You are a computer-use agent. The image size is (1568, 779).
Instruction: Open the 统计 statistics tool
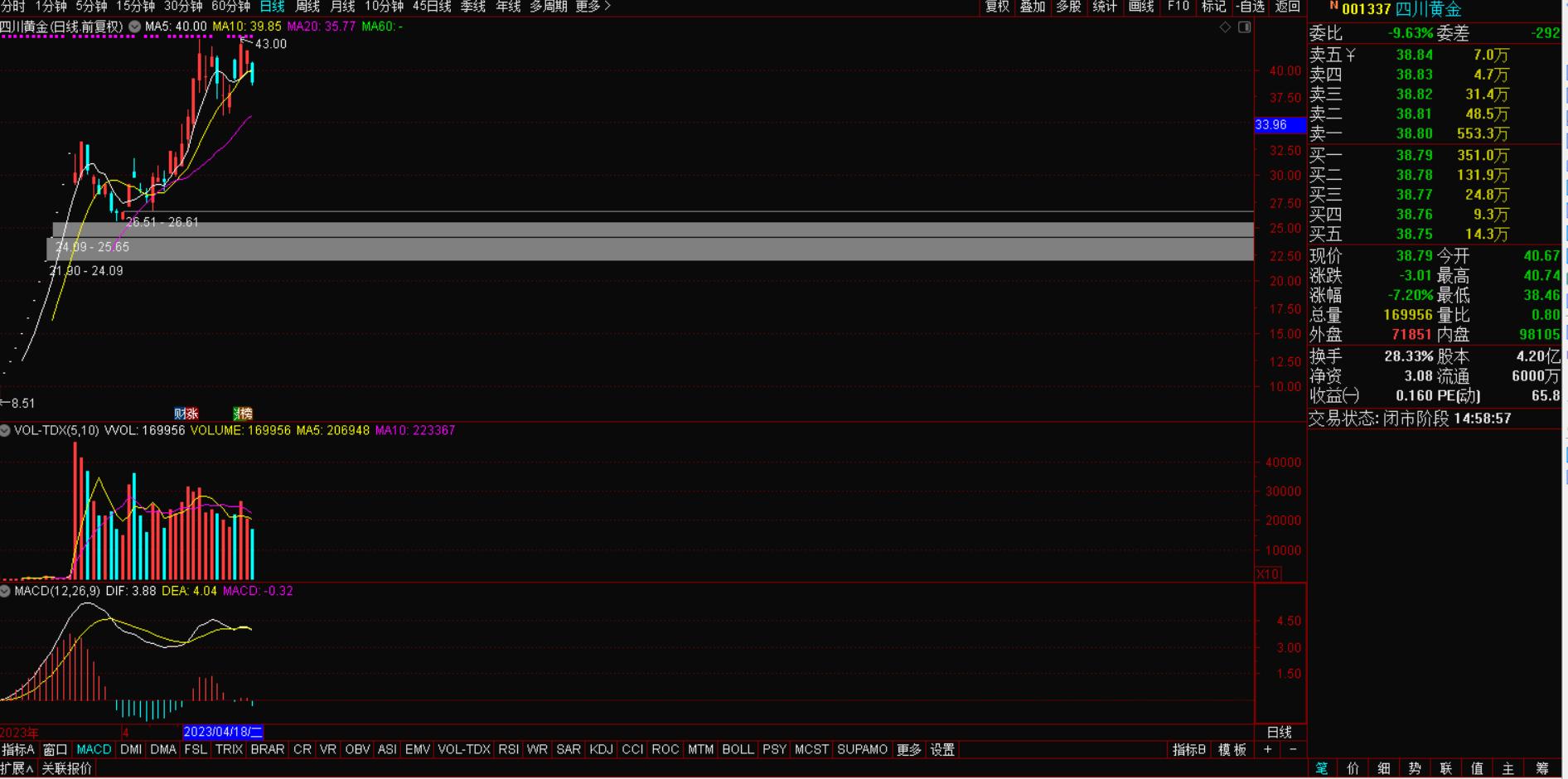click(x=1105, y=7)
